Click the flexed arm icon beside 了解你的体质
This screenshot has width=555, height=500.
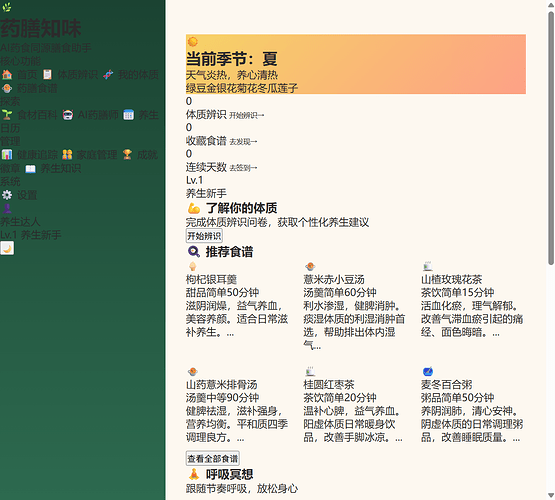click(x=194, y=208)
